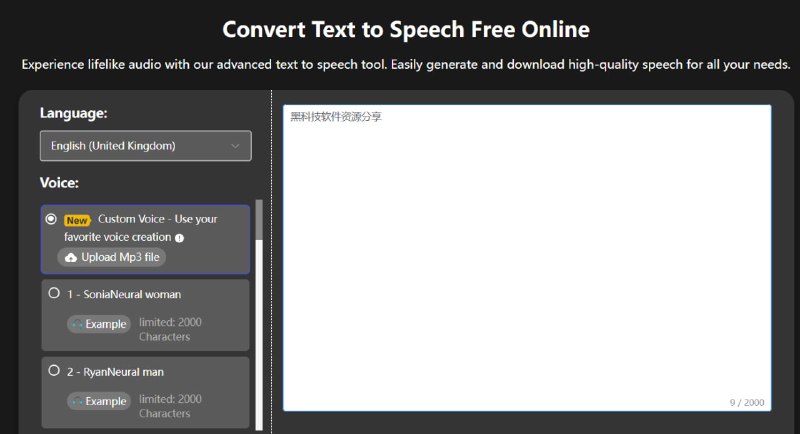Click the yellow New badge
Screen dimensions: 800x434
coord(77,219)
